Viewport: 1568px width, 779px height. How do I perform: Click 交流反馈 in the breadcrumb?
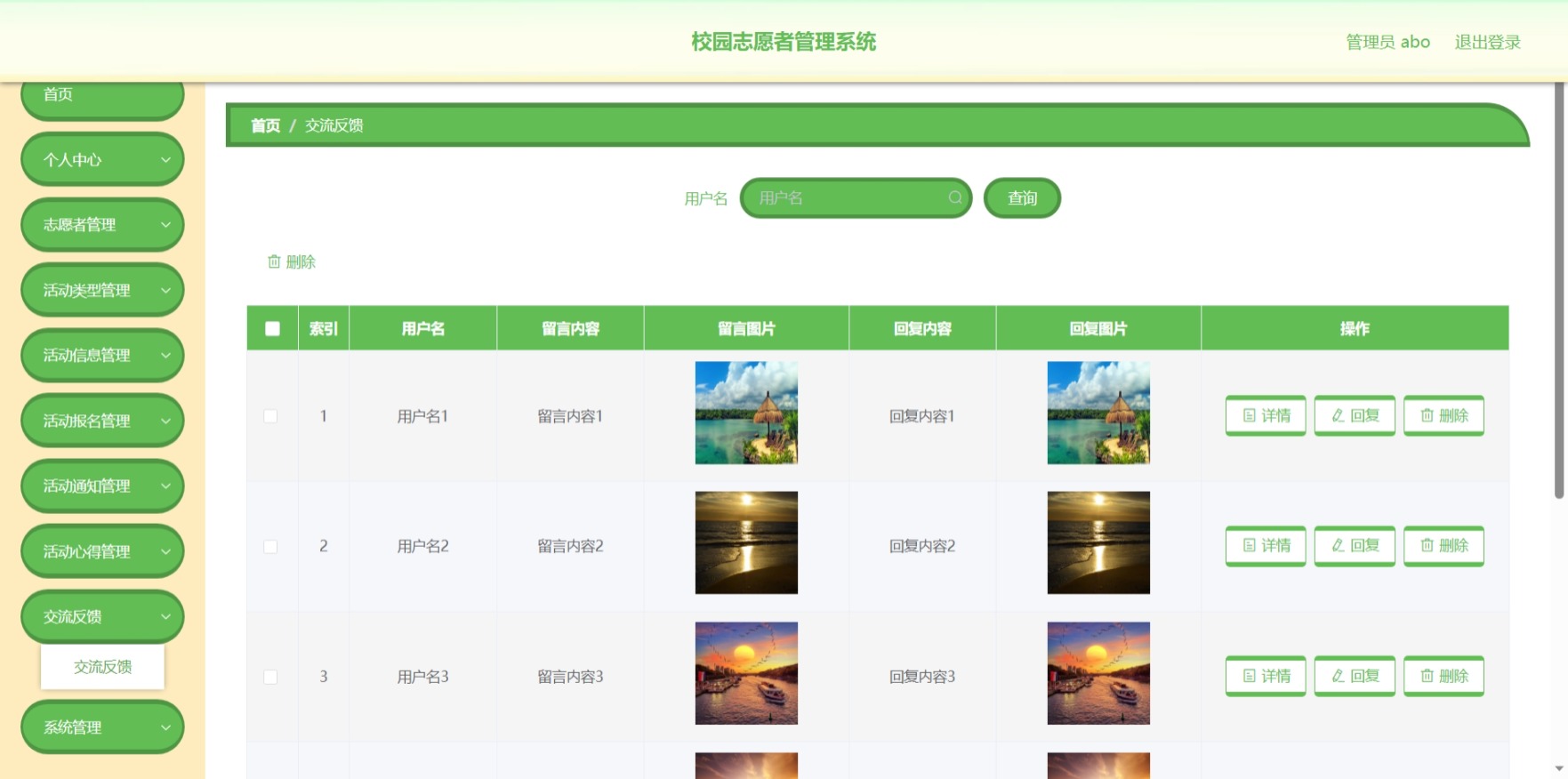click(x=334, y=125)
